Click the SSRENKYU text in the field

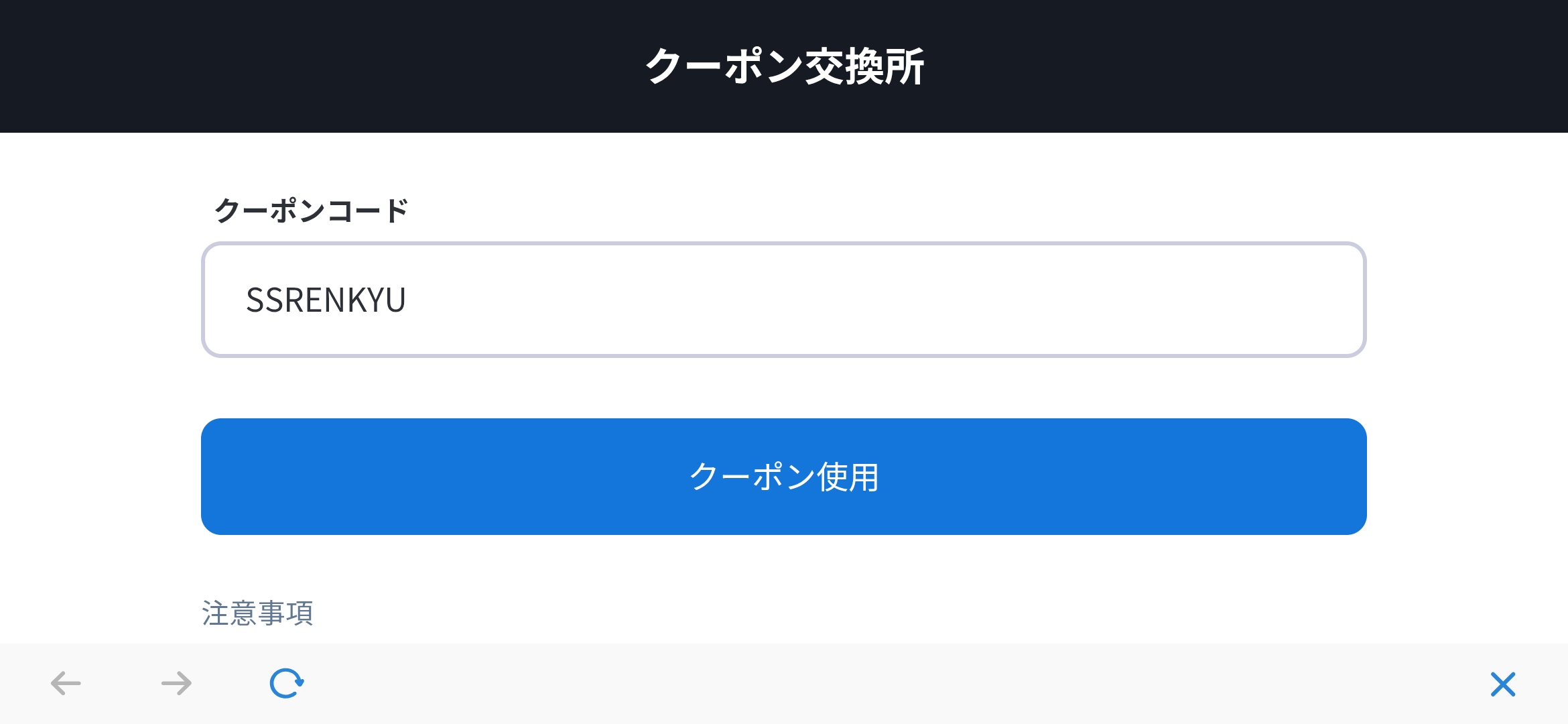tap(326, 300)
